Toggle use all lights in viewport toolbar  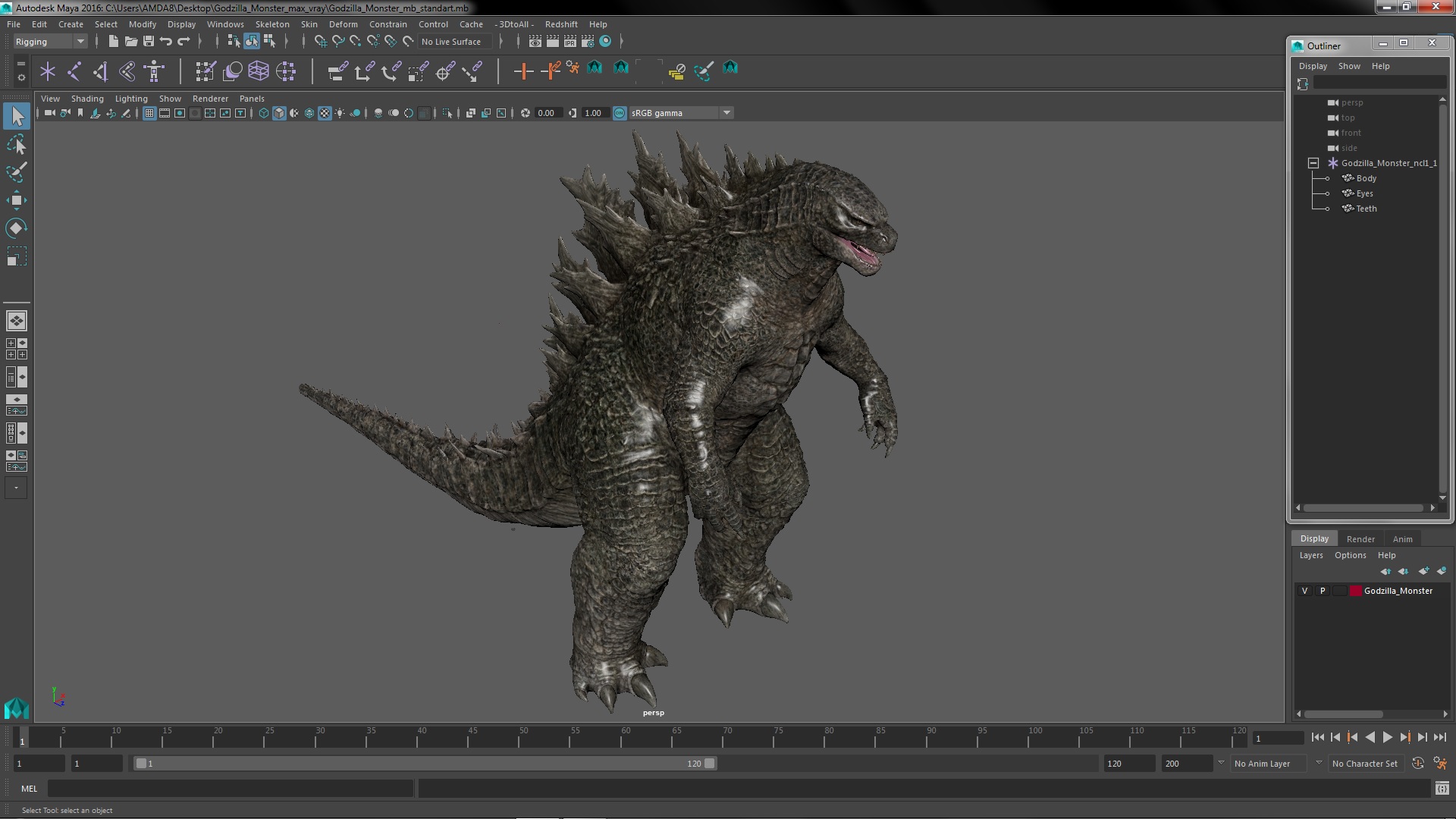click(x=340, y=113)
